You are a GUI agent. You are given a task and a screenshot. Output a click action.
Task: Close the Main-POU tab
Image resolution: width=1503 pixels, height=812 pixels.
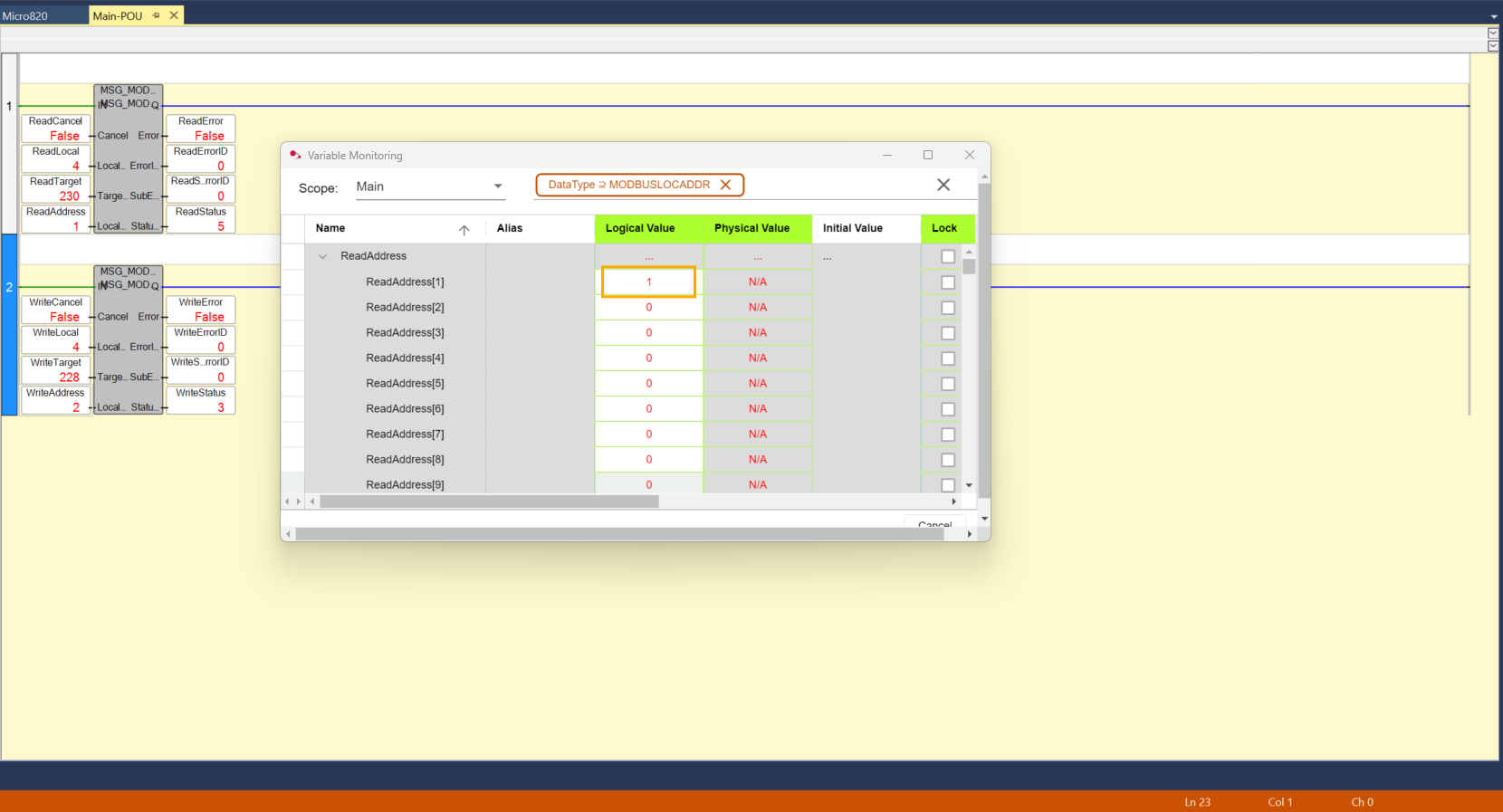coord(174,15)
